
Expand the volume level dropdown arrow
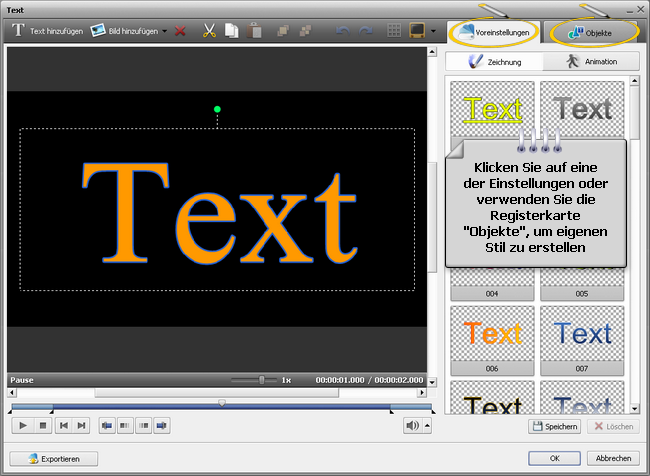[428, 426]
